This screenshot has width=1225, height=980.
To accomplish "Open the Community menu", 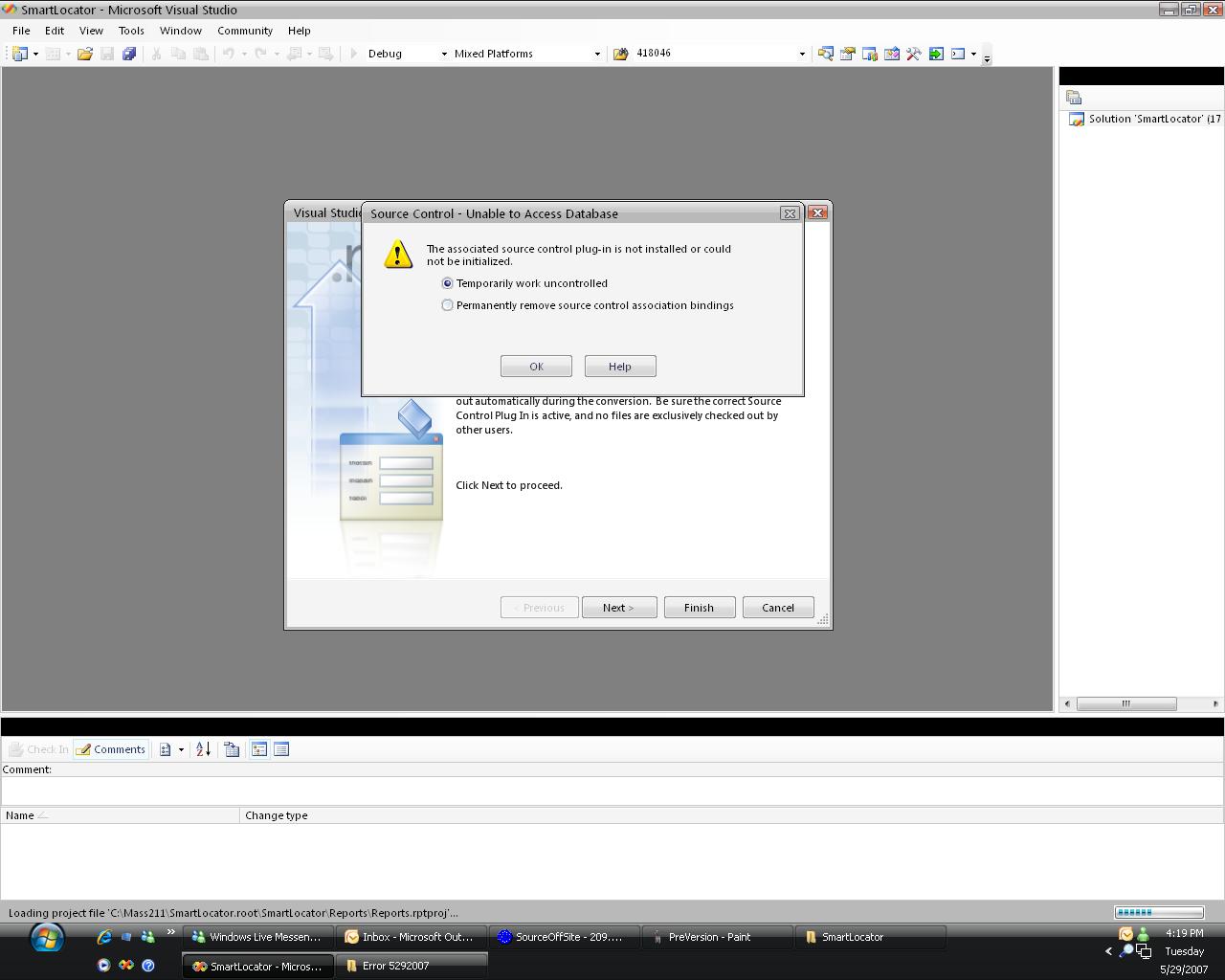I will [245, 31].
